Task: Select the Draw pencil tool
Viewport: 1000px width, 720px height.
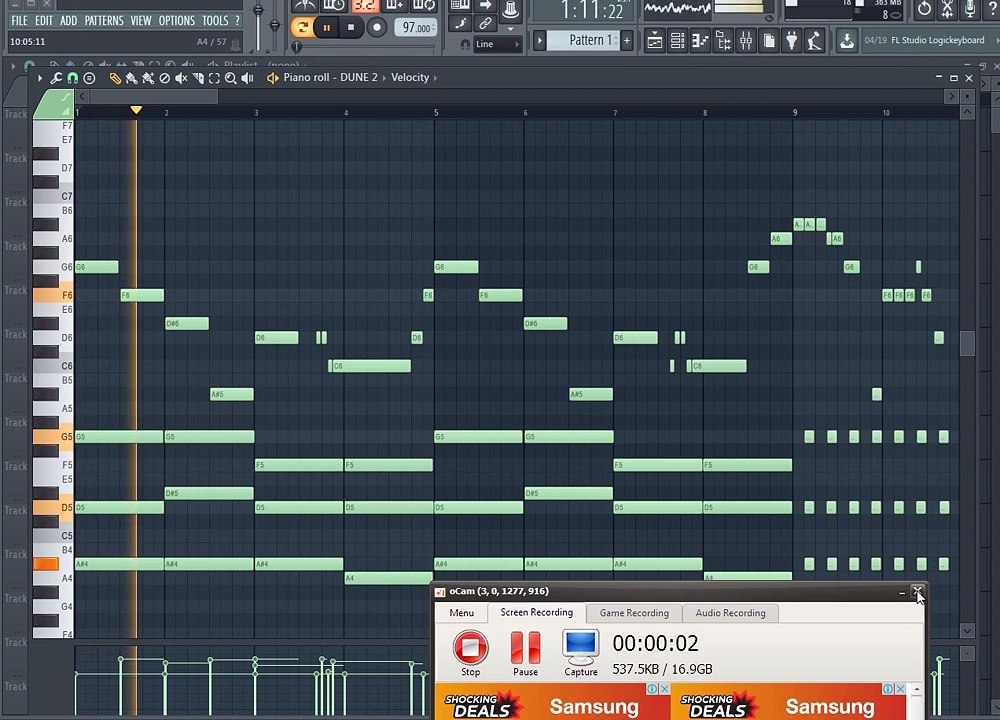Action: tap(115, 78)
